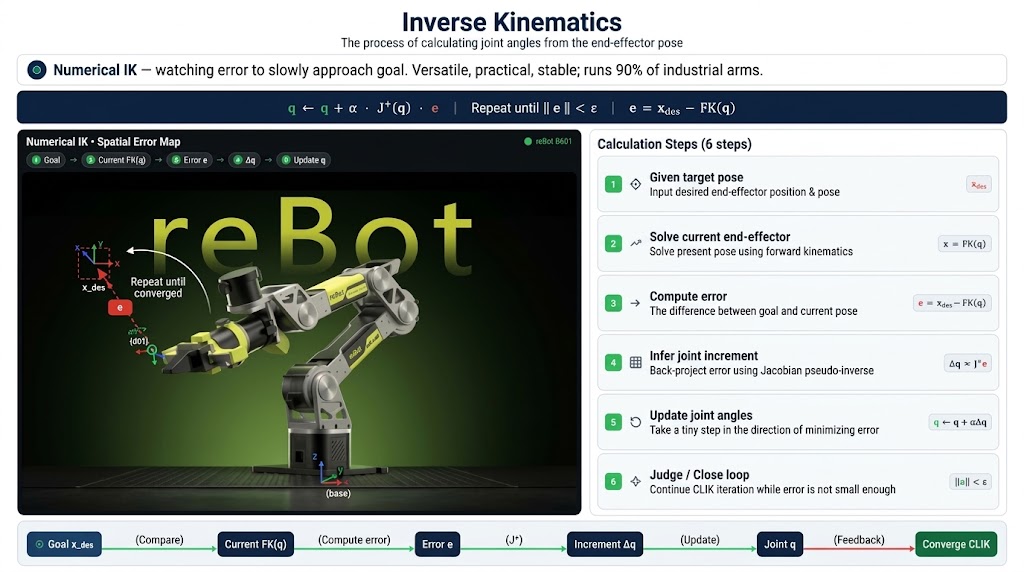Click the green Converge CLIK button
This screenshot has height=572, width=1024.
956,544
